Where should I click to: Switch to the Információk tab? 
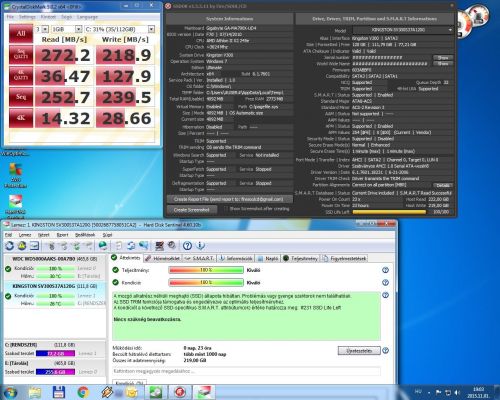(x=236, y=258)
